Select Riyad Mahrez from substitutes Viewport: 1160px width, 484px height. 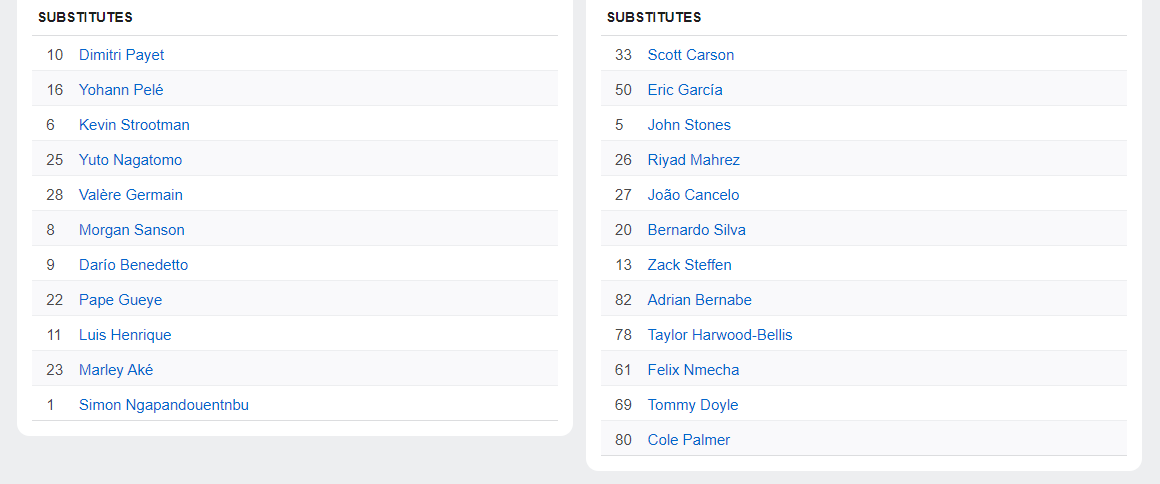pos(693,160)
